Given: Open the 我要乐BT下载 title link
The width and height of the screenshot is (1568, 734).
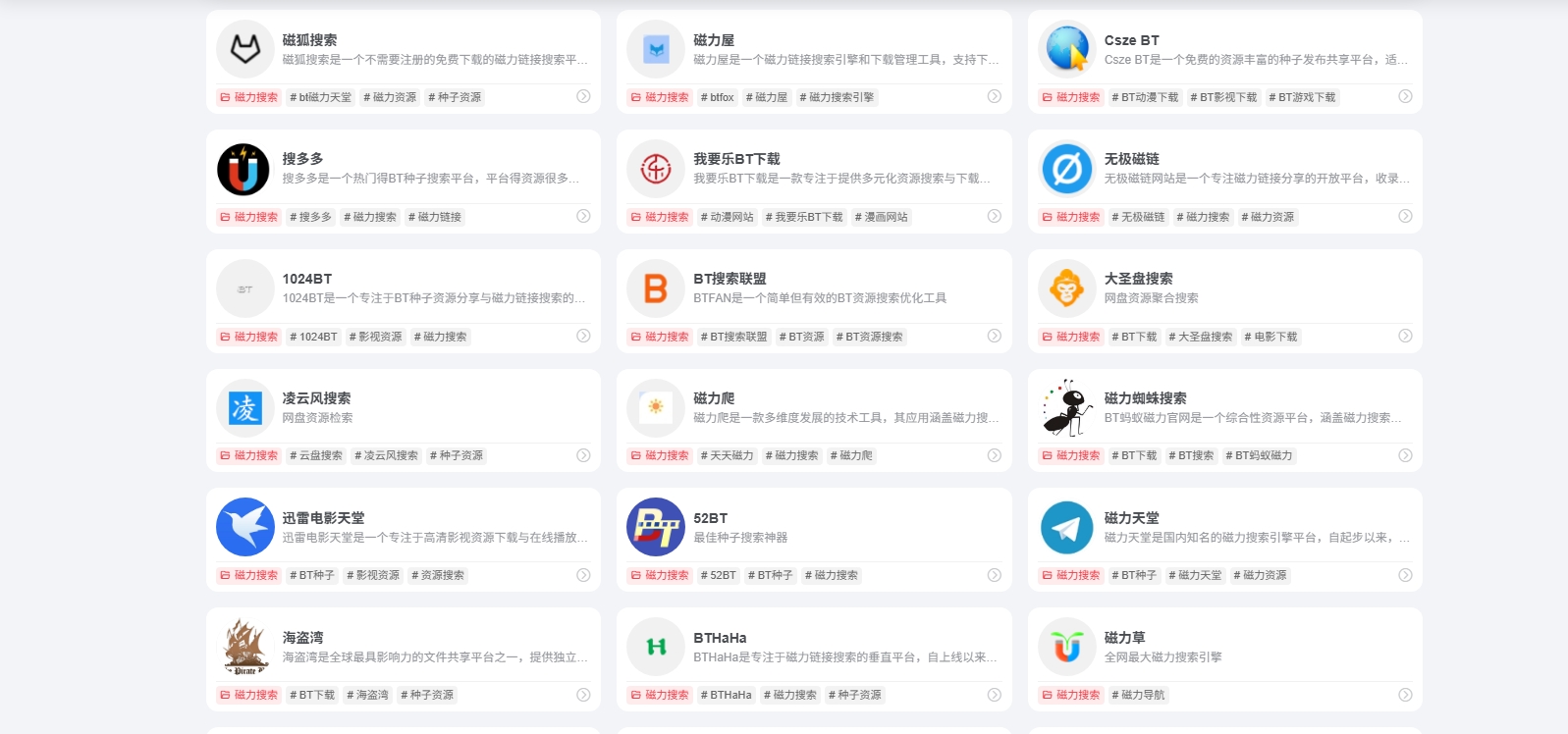Looking at the screenshot, I should click(x=736, y=159).
